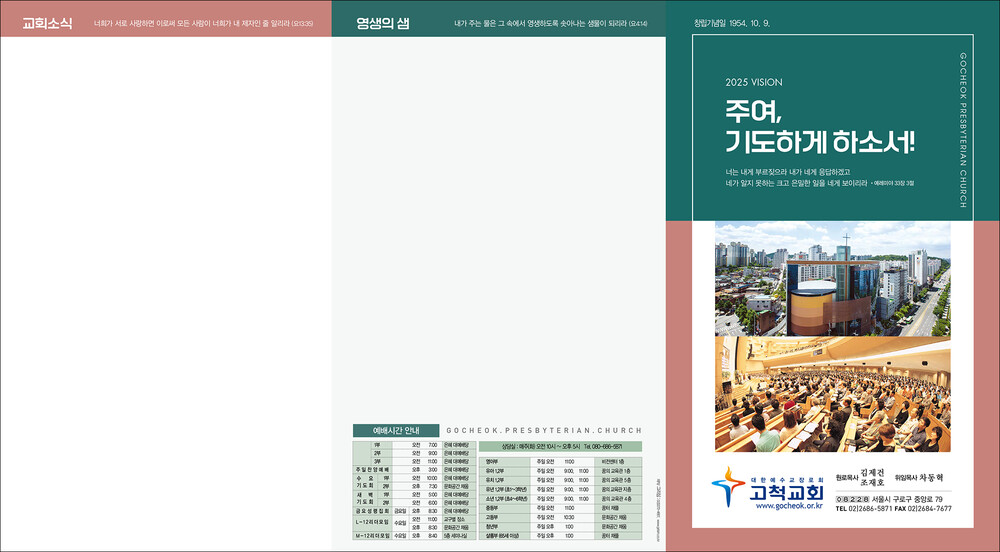Open the www.gocheok.or.kr website link
1000x552 pixels.
789,507
